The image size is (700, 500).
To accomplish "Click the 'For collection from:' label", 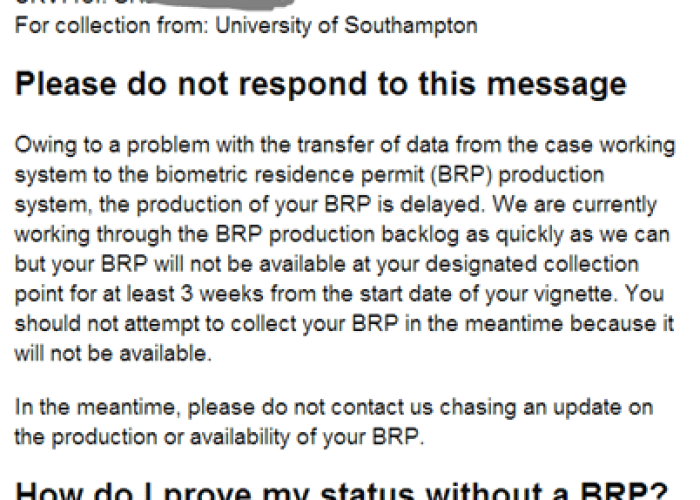I will coord(112,25).
